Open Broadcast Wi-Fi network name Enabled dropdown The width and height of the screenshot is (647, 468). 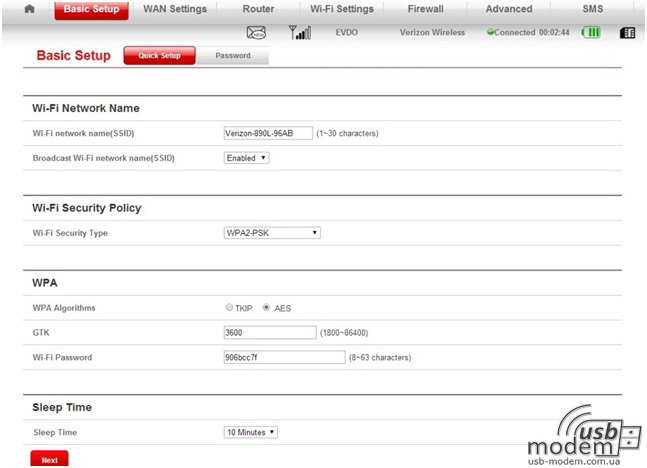246,158
